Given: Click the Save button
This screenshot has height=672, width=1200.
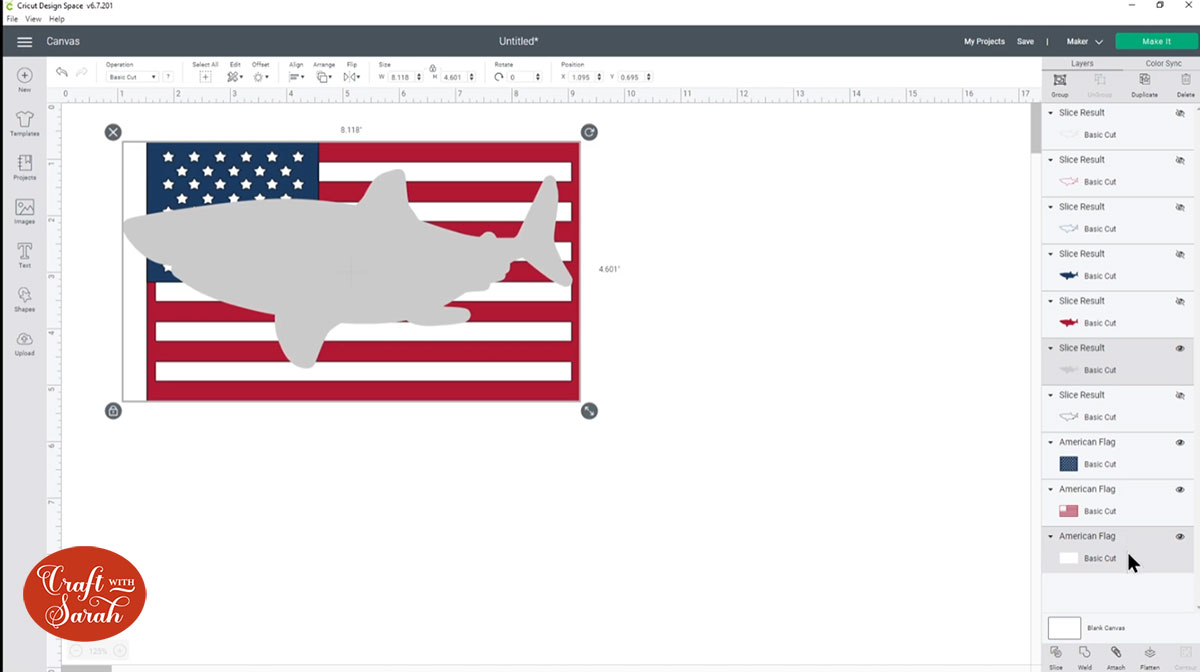Looking at the screenshot, I should coord(1025,42).
